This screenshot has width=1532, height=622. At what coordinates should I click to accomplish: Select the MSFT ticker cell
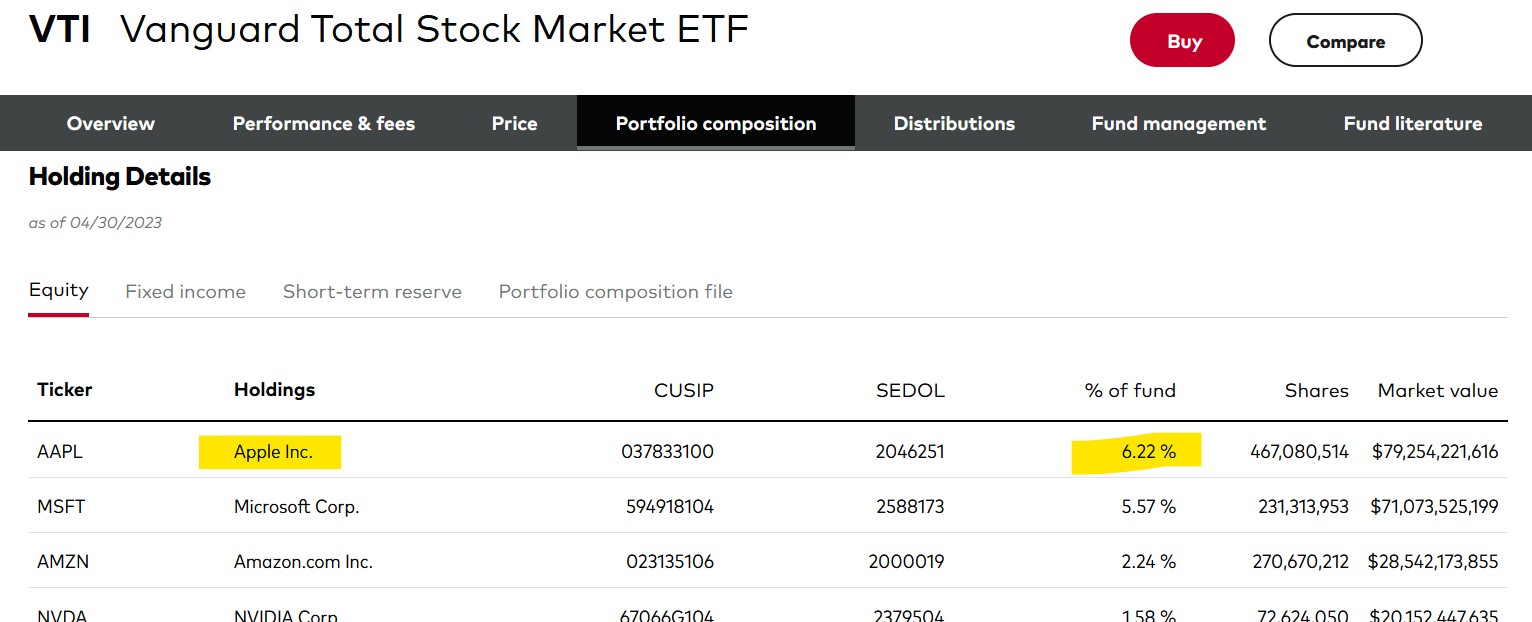tap(61, 507)
